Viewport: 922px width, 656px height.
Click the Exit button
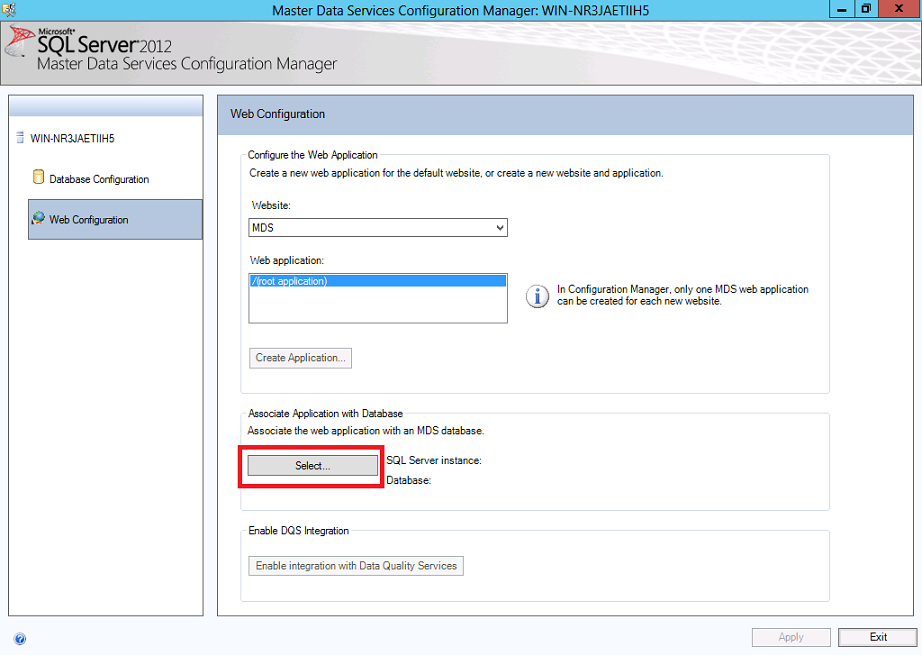[878, 637]
